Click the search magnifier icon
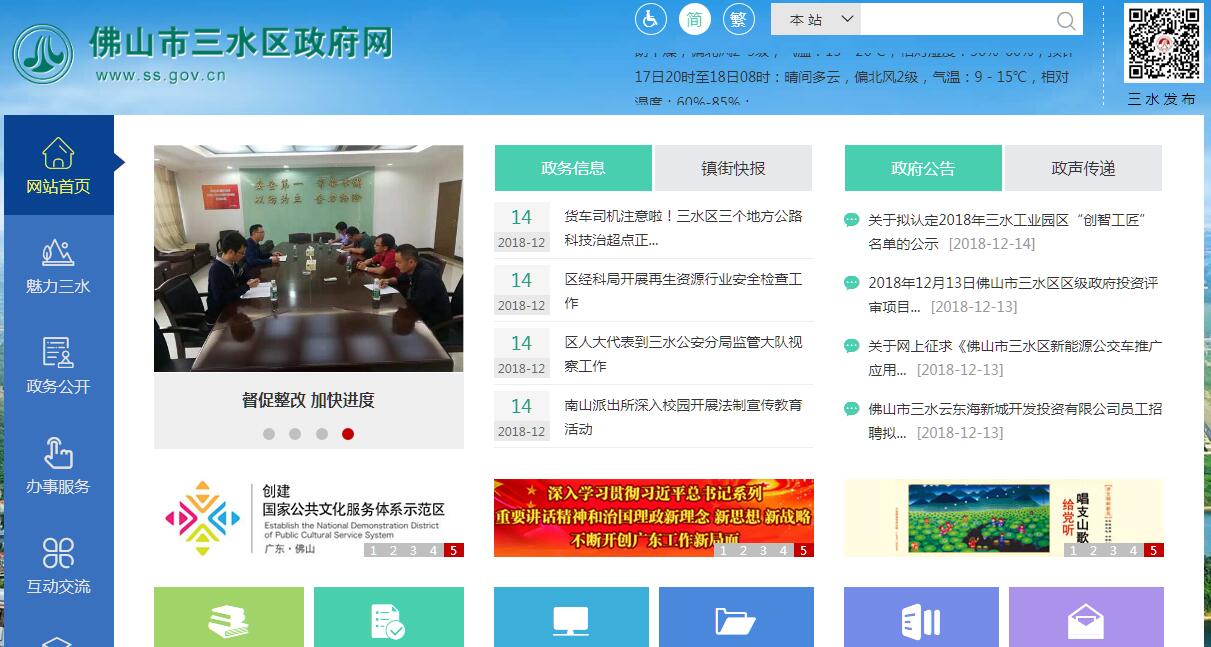This screenshot has width=1211, height=647. tap(1067, 20)
